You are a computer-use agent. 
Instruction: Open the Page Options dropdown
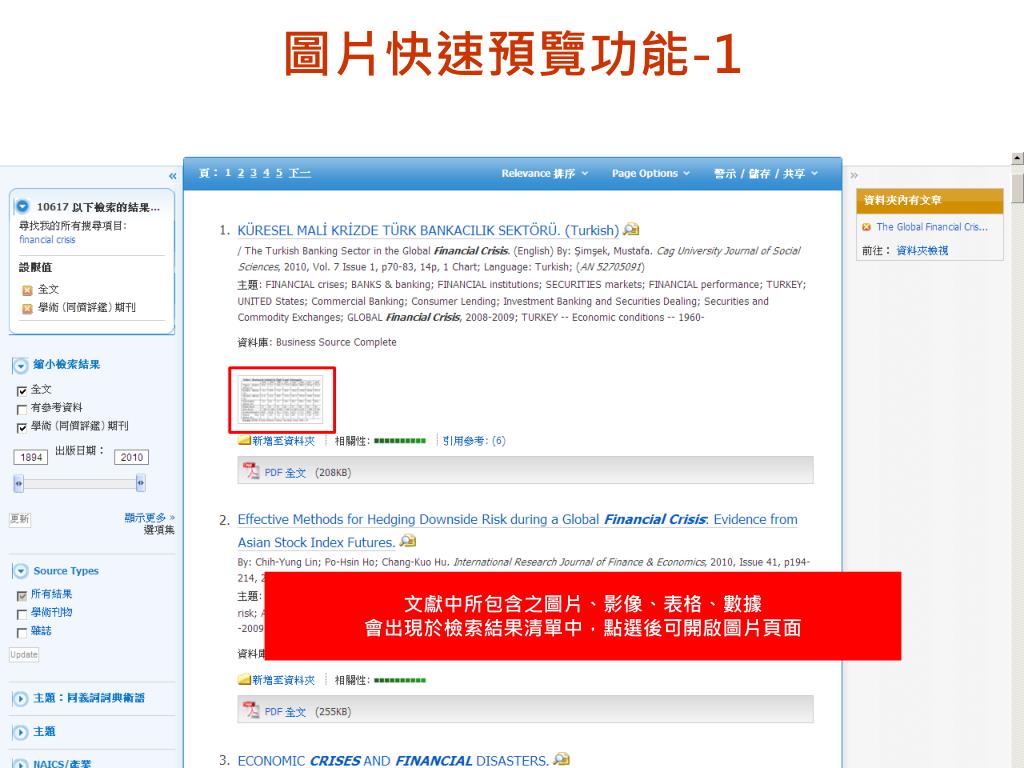click(650, 174)
